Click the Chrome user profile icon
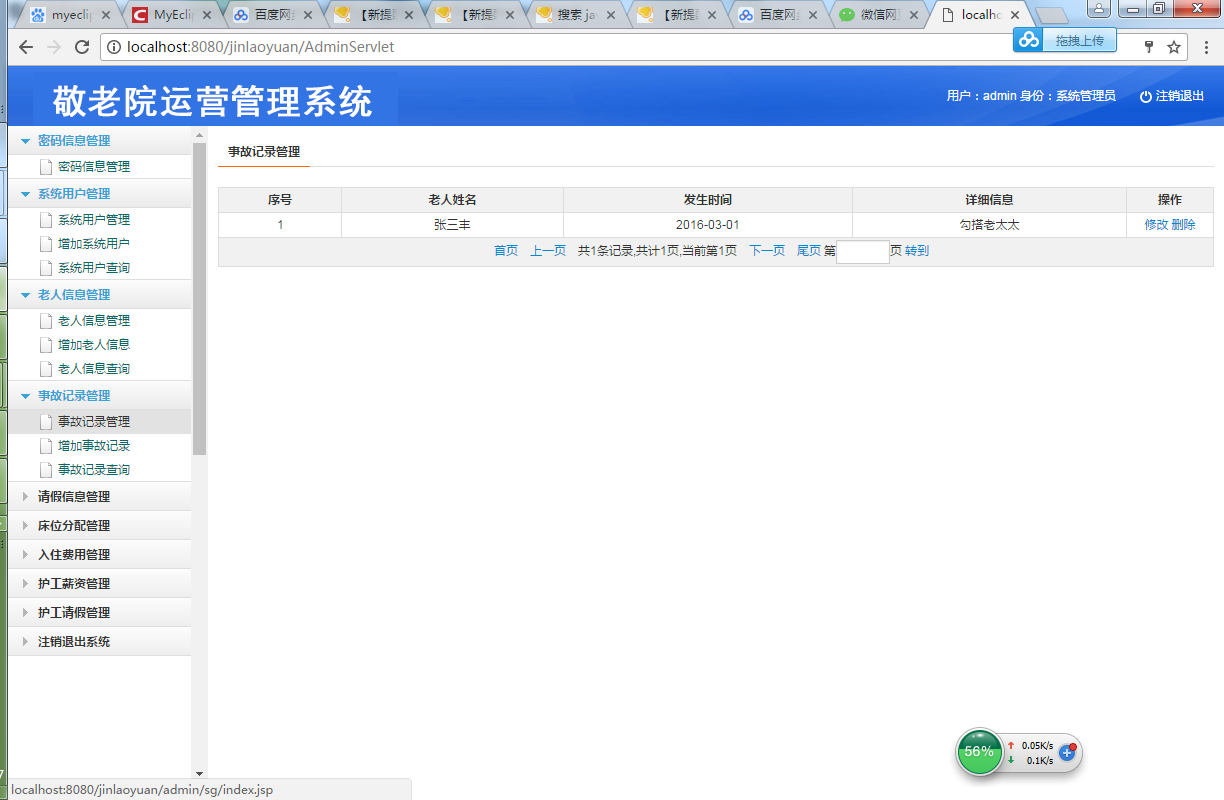This screenshot has height=800, width=1224. 1098,9
